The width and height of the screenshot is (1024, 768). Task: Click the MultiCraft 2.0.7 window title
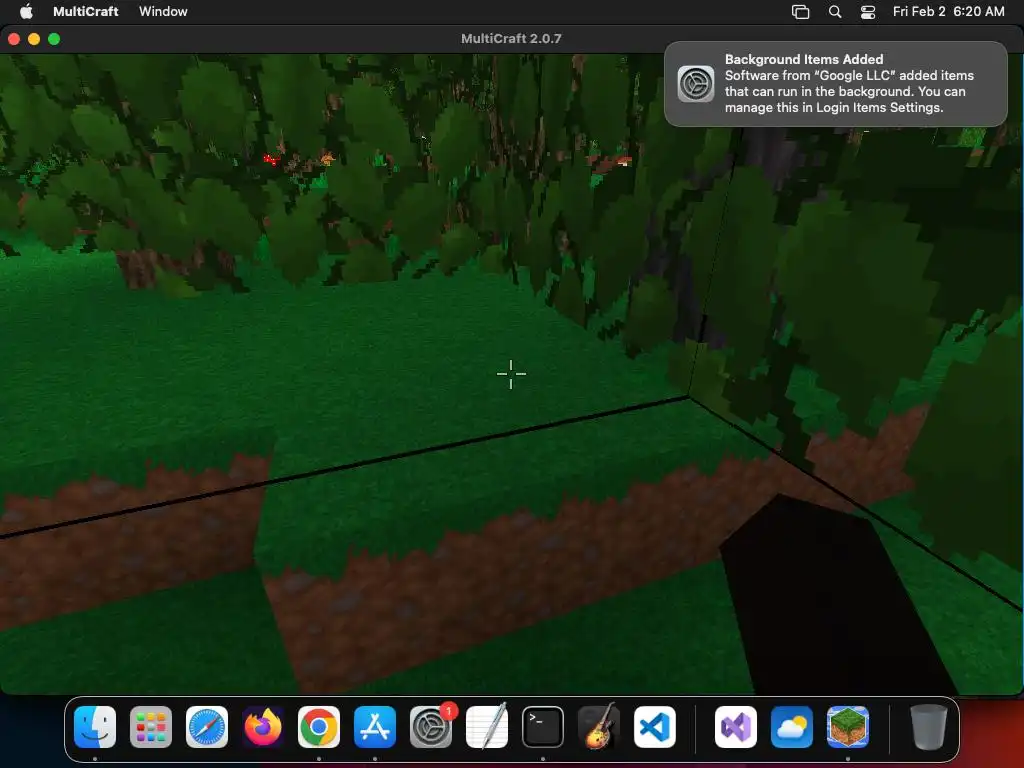tap(511, 39)
